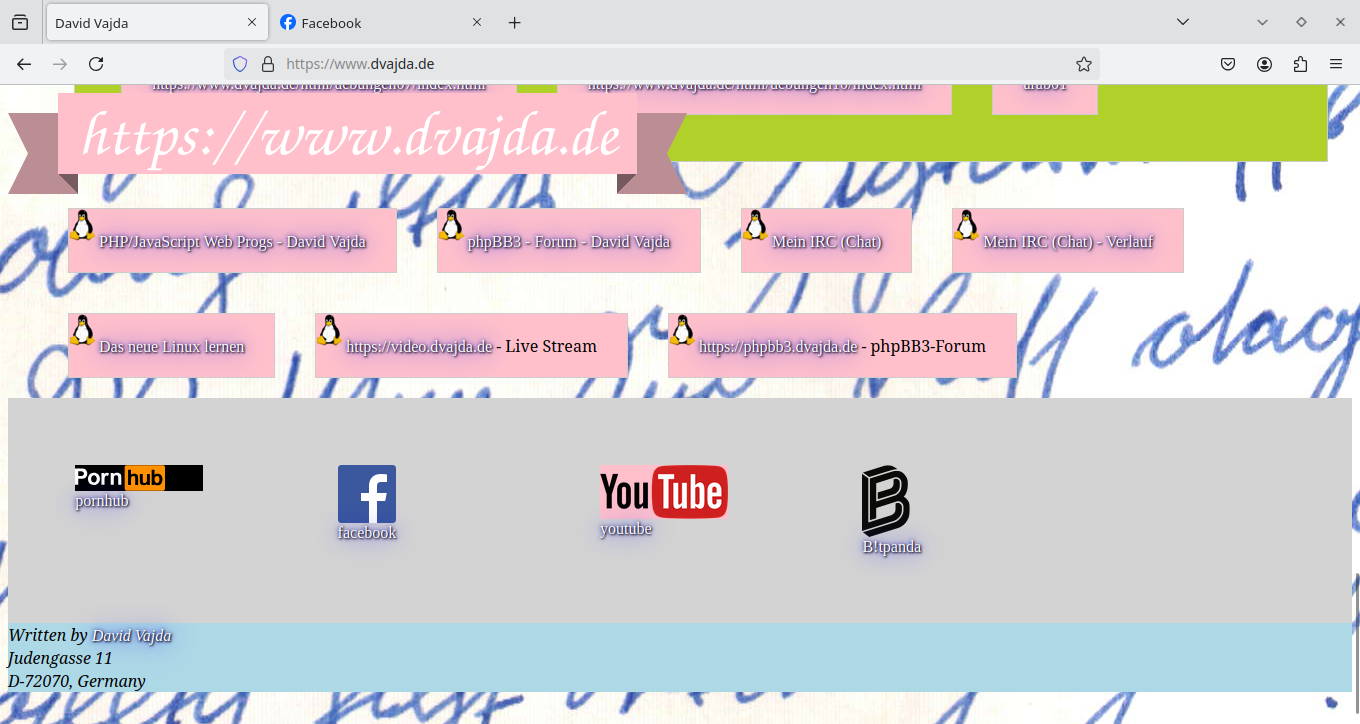Click the padlock icon in the address bar
Viewport: 1360px width, 724px height.
point(265,62)
